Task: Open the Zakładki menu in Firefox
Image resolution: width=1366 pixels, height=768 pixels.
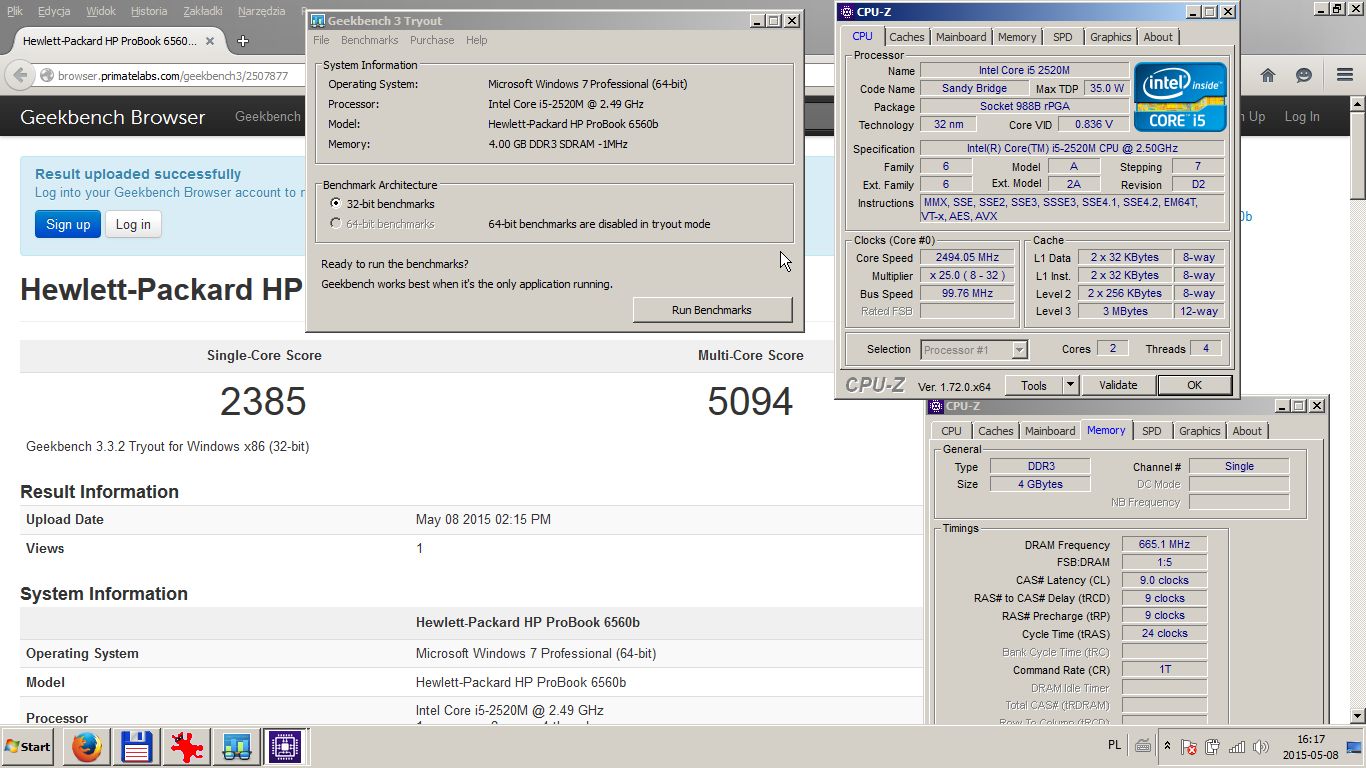Action: (x=204, y=11)
